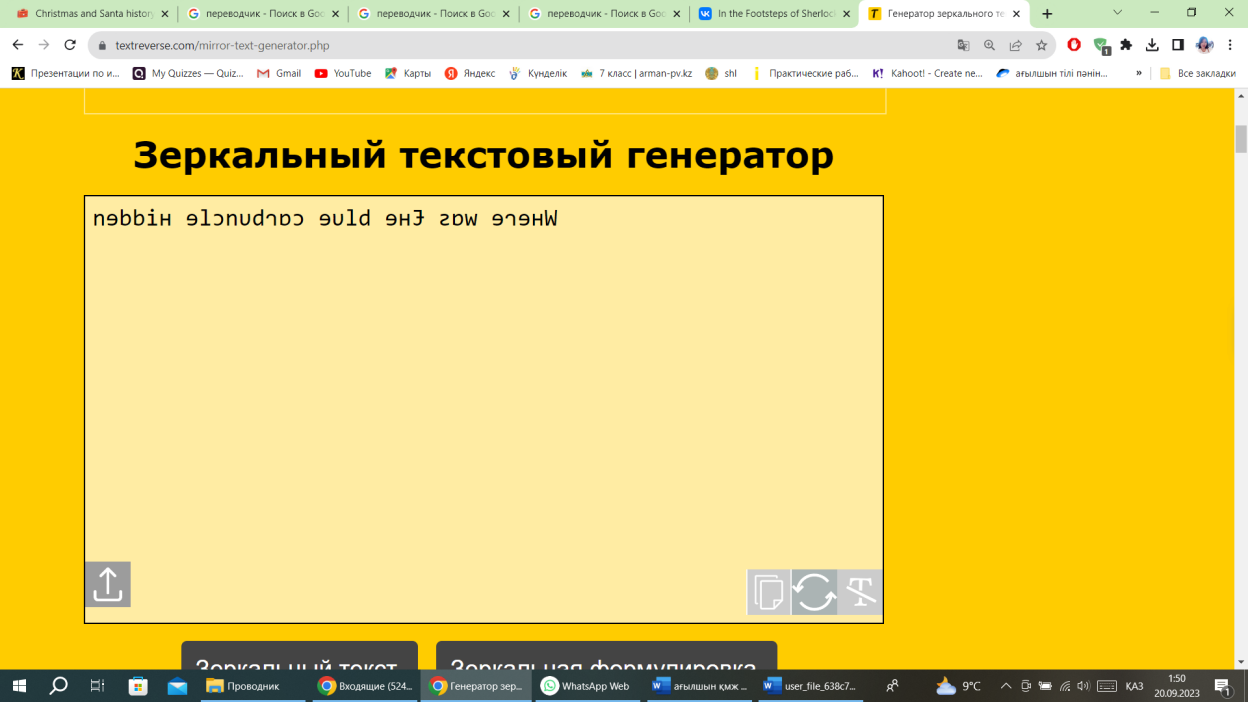Open the Windows Start menu
The image size is (1248, 702).
pyautogui.click(x=19, y=686)
